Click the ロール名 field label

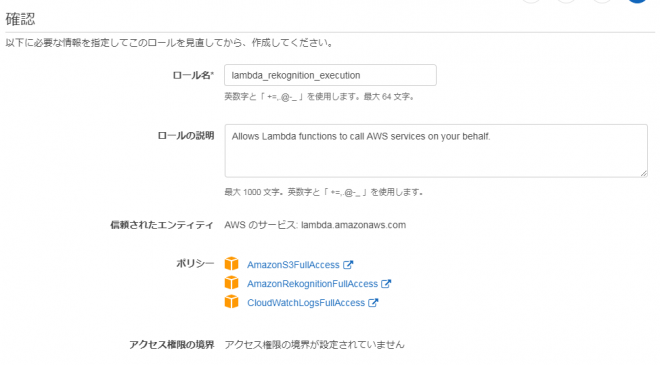click(193, 75)
